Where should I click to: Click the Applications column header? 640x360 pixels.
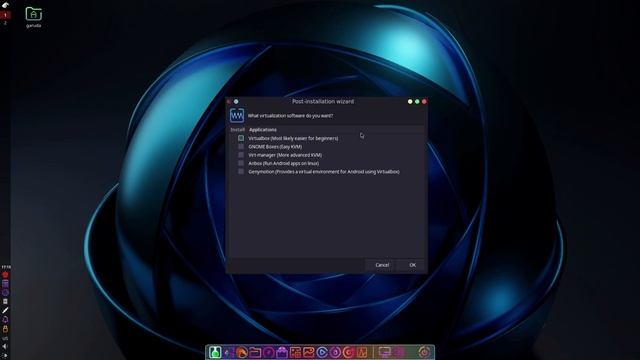coord(262,130)
